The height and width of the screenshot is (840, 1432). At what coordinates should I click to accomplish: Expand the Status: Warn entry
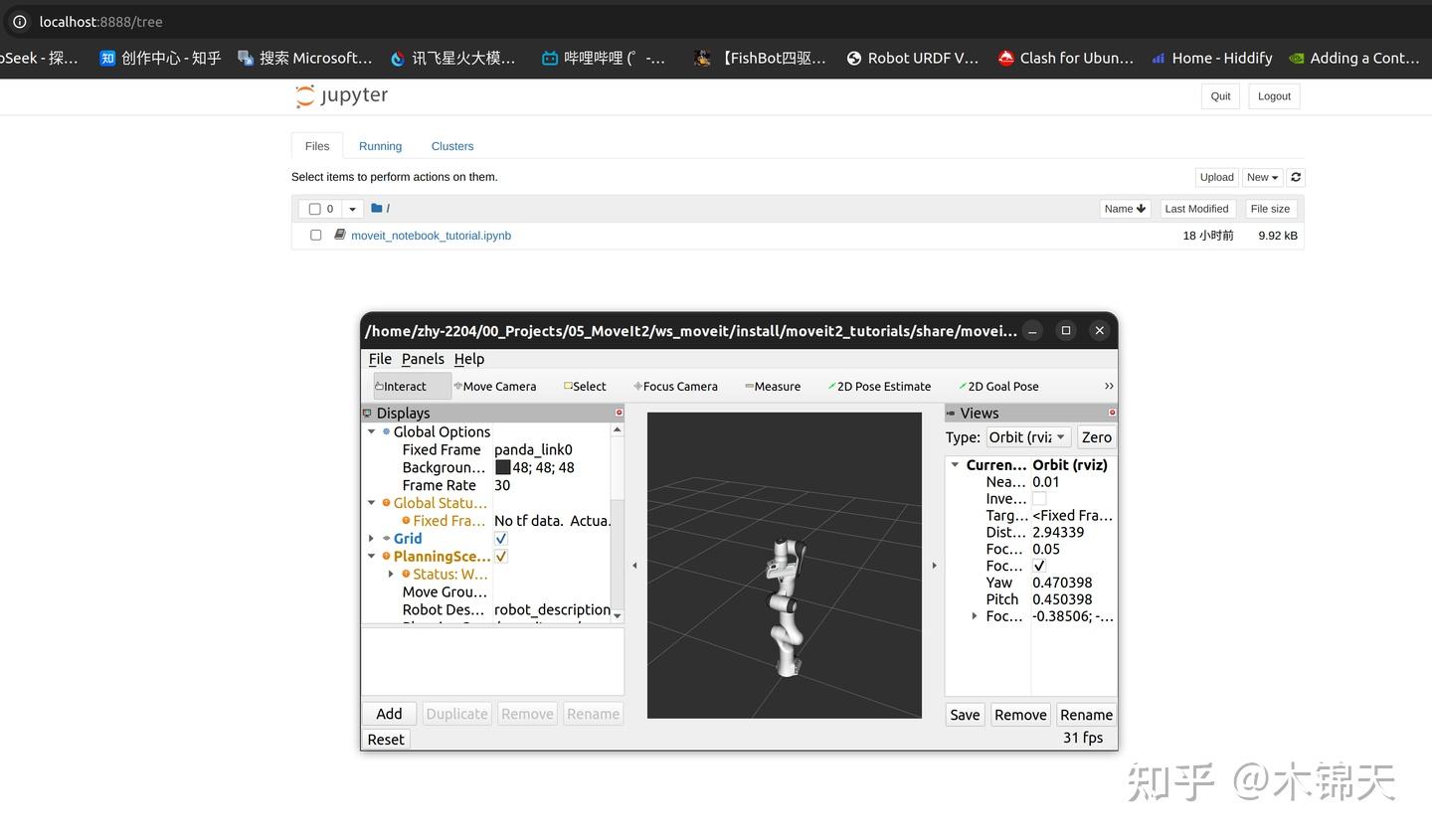pos(390,574)
